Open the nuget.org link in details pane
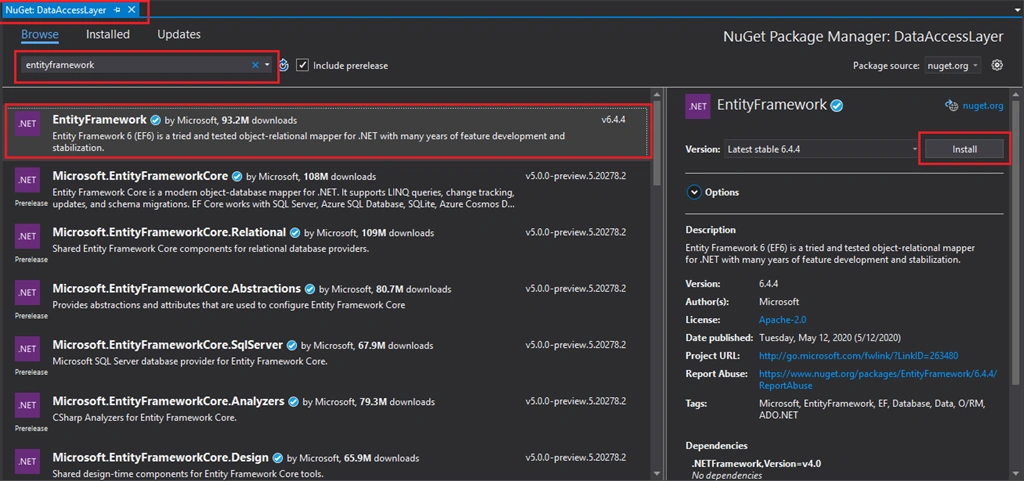The image size is (1024, 481). 983,105
